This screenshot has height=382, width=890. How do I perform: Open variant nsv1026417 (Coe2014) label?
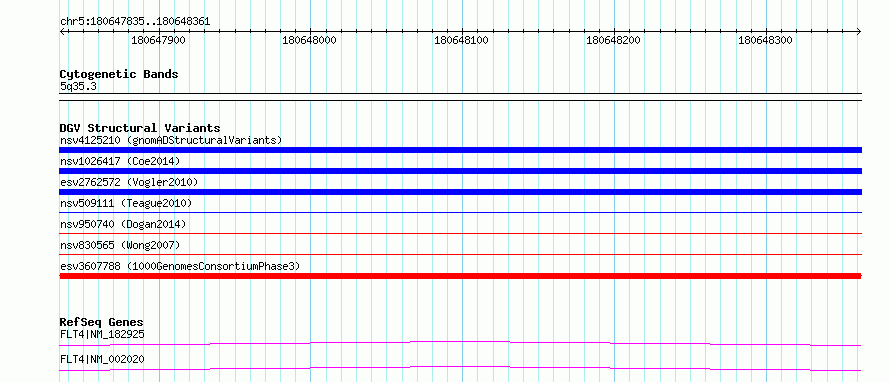120,161
